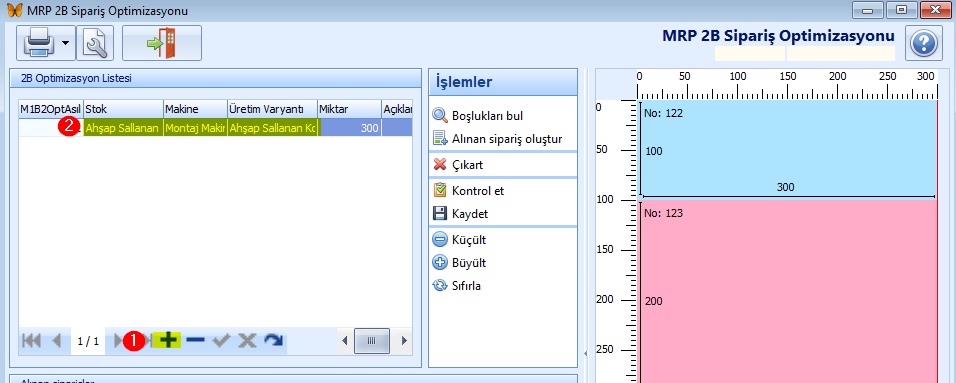The height and width of the screenshot is (383, 956).
Task: Cancel edit with X navigator button
Action: 247,340
